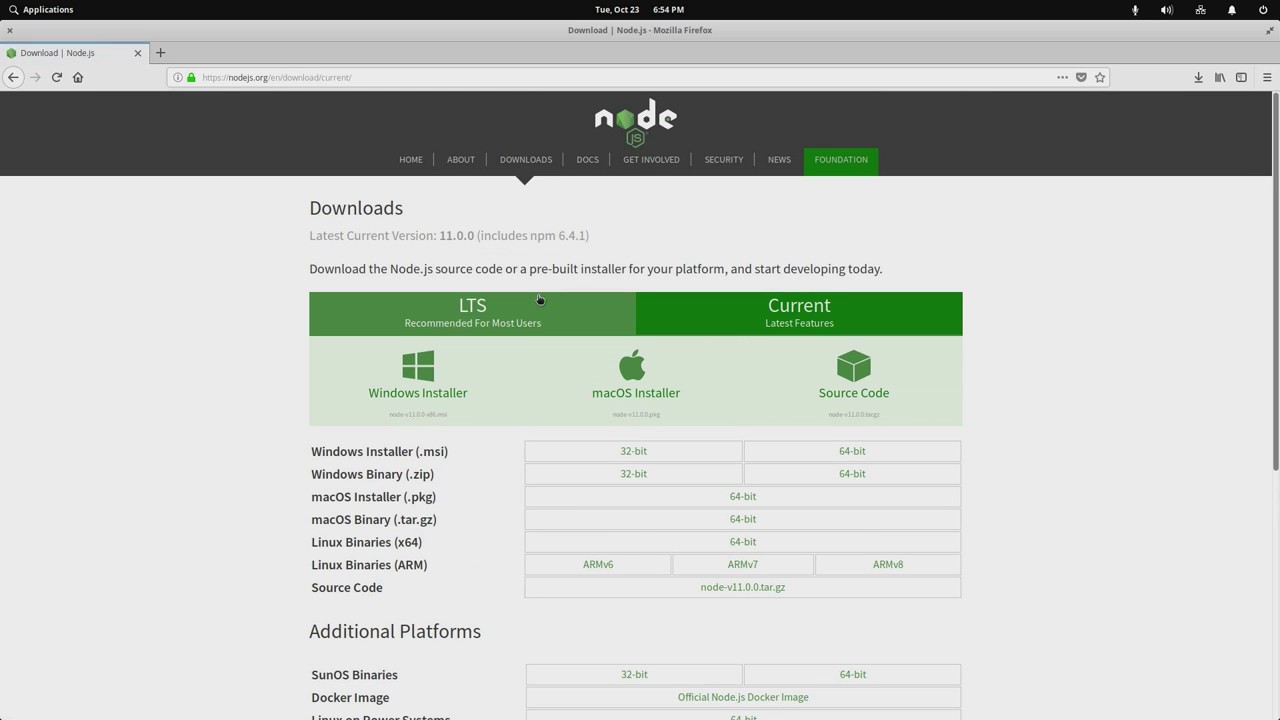Download SunOS Binaries 64-bit

pyautogui.click(x=853, y=674)
